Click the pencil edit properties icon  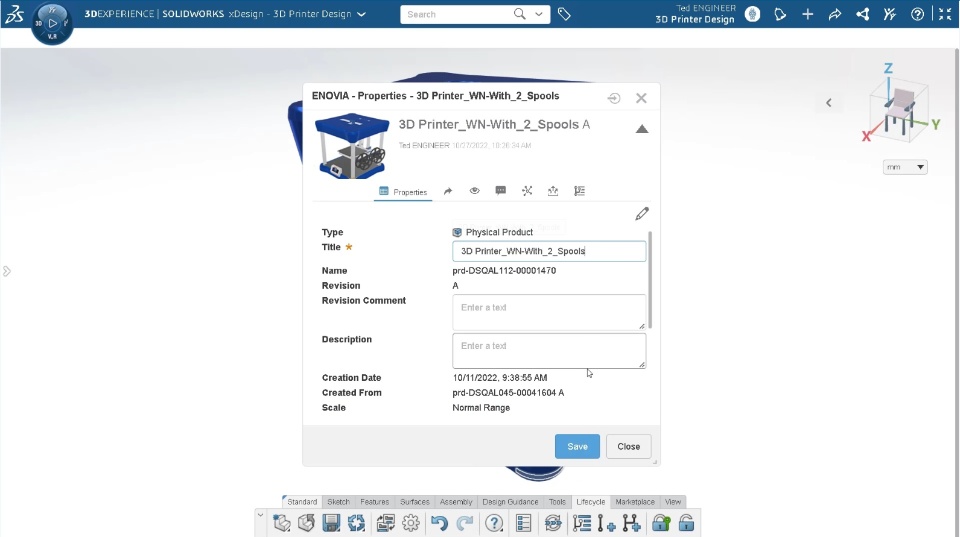(642, 214)
